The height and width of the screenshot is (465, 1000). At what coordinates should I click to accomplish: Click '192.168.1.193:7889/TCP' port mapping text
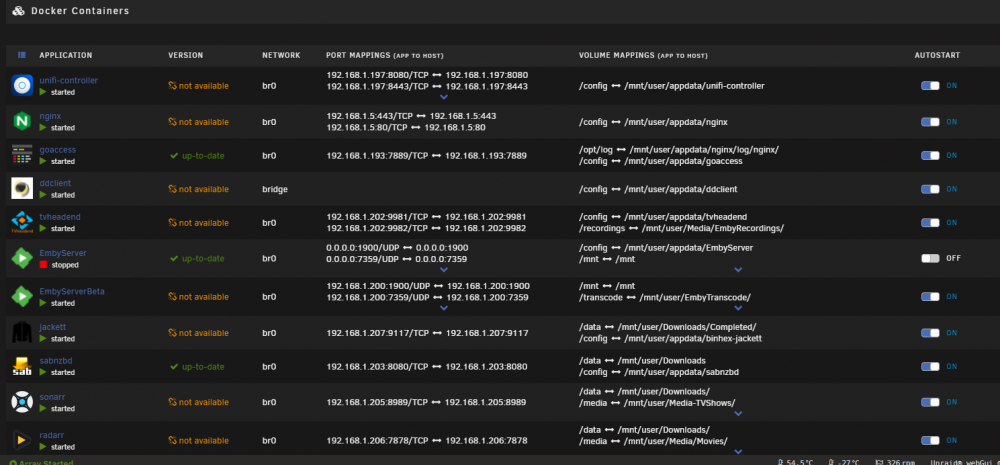(x=378, y=156)
